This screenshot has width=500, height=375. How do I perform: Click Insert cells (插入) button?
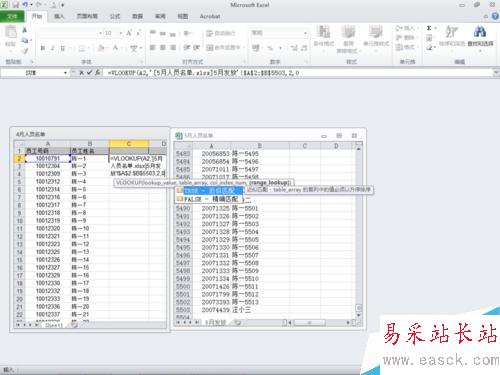pos(405,28)
